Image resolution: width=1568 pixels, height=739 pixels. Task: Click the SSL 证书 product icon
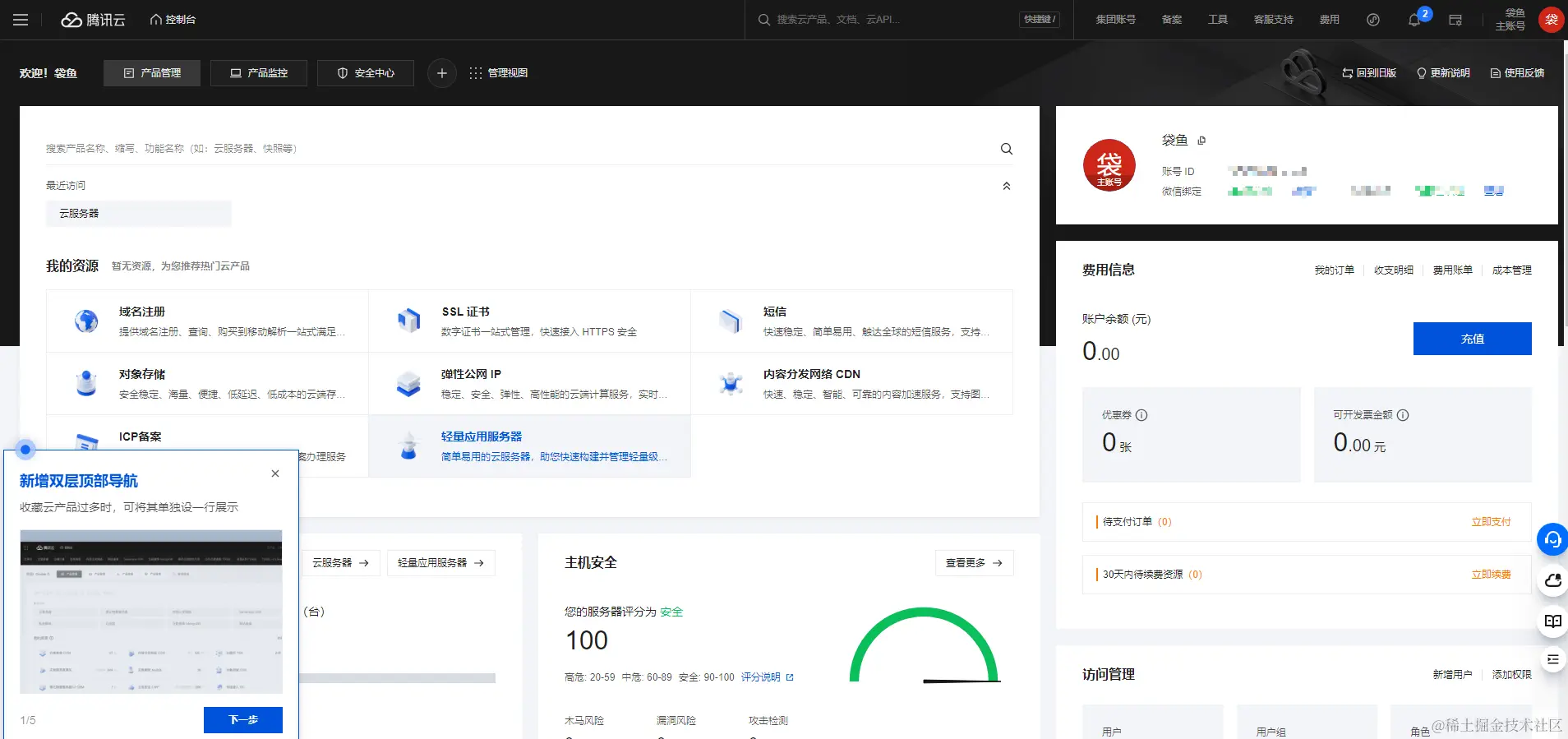tap(408, 321)
